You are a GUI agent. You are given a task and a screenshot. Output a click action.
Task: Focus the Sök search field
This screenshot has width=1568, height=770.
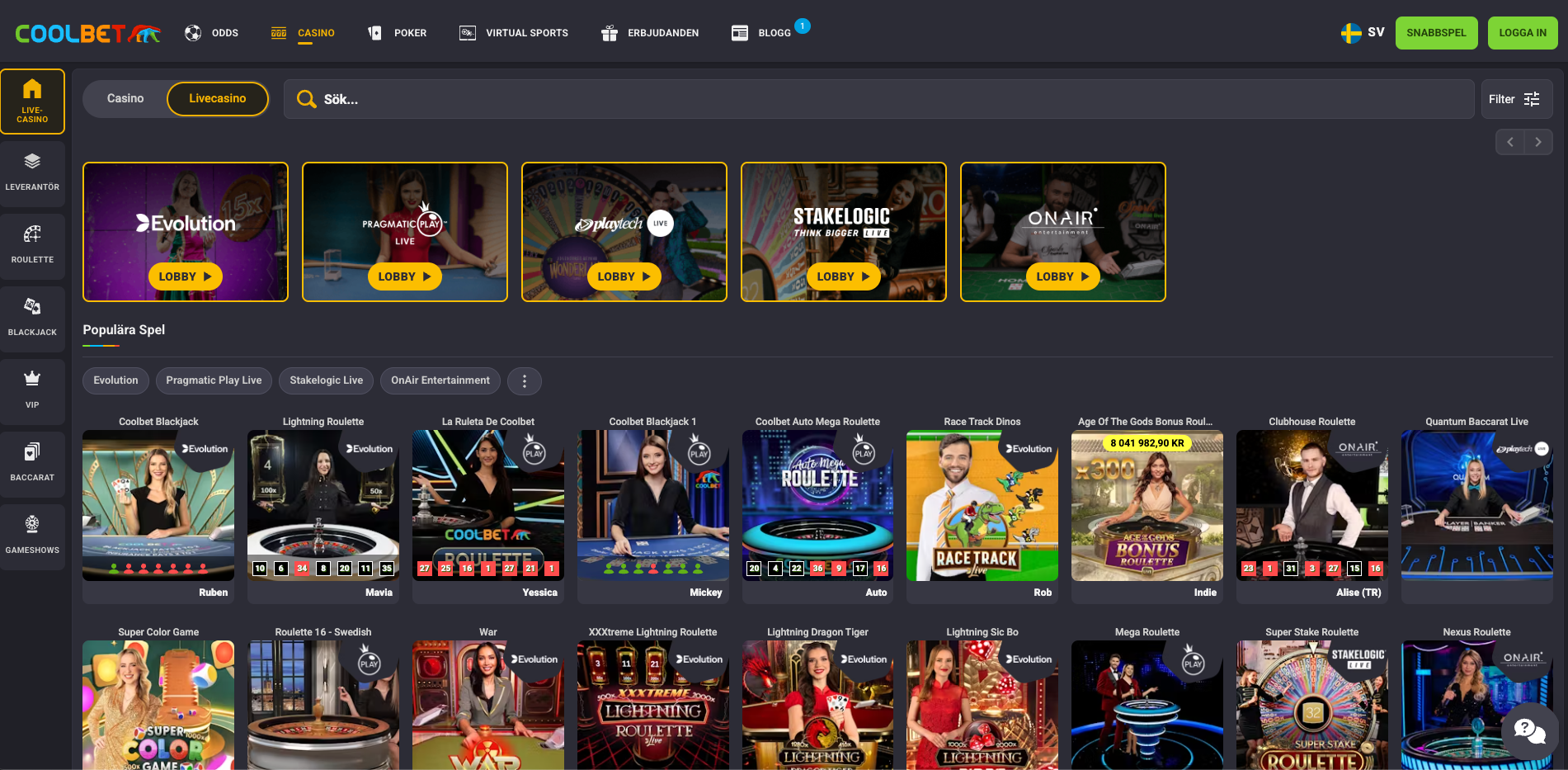879,99
